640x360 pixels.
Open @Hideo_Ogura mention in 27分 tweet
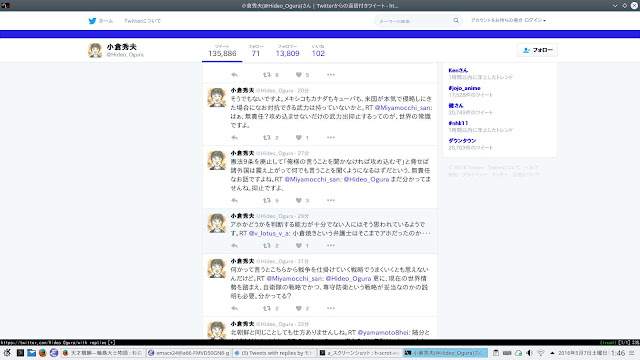pyautogui.click(x=366, y=179)
